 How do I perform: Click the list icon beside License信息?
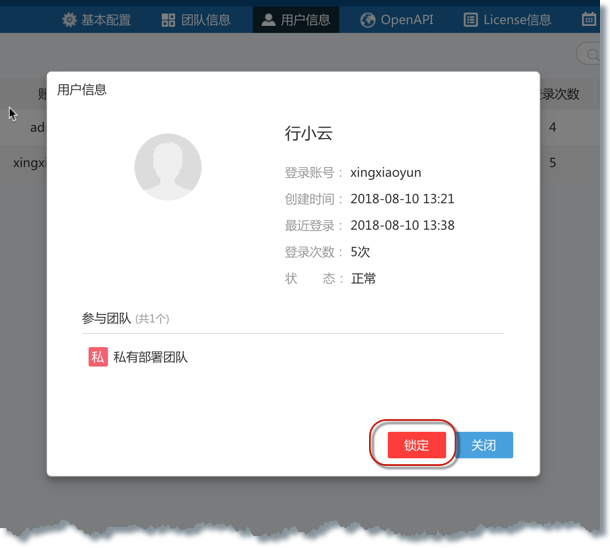tap(470, 20)
